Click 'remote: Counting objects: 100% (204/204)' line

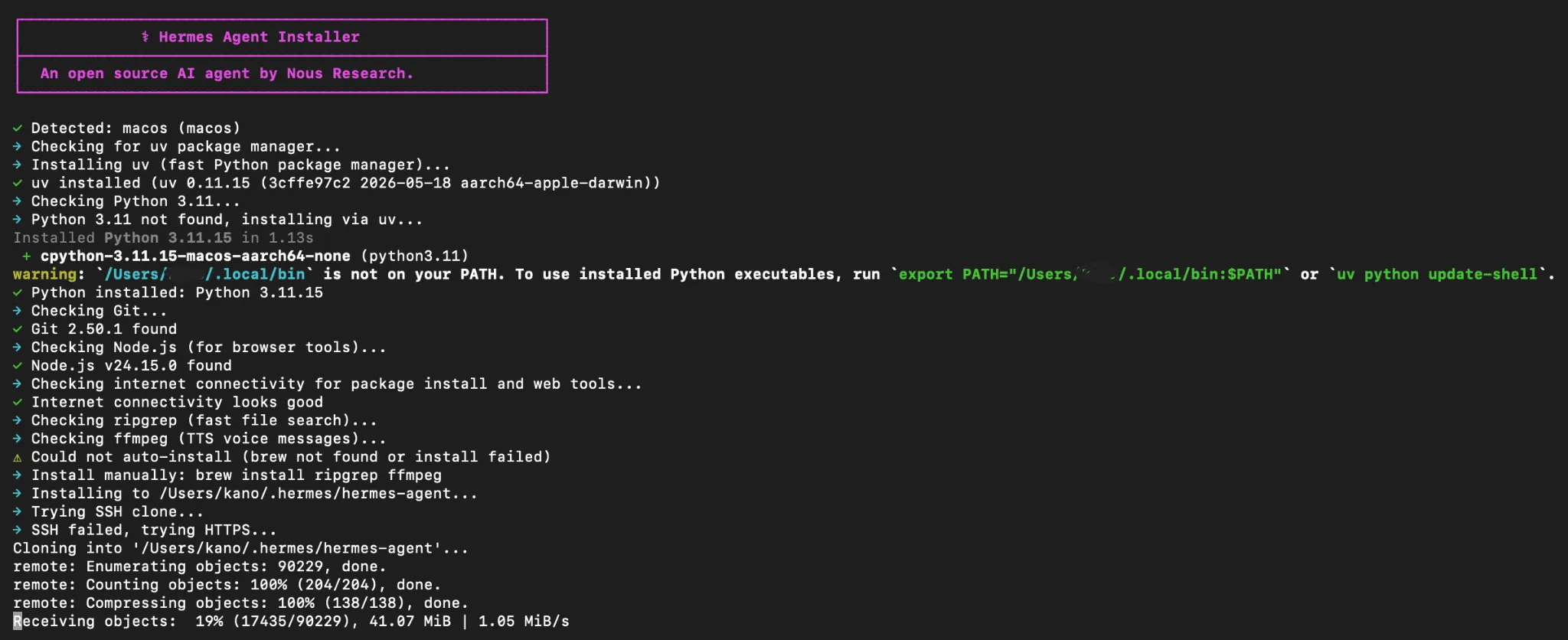tap(227, 586)
